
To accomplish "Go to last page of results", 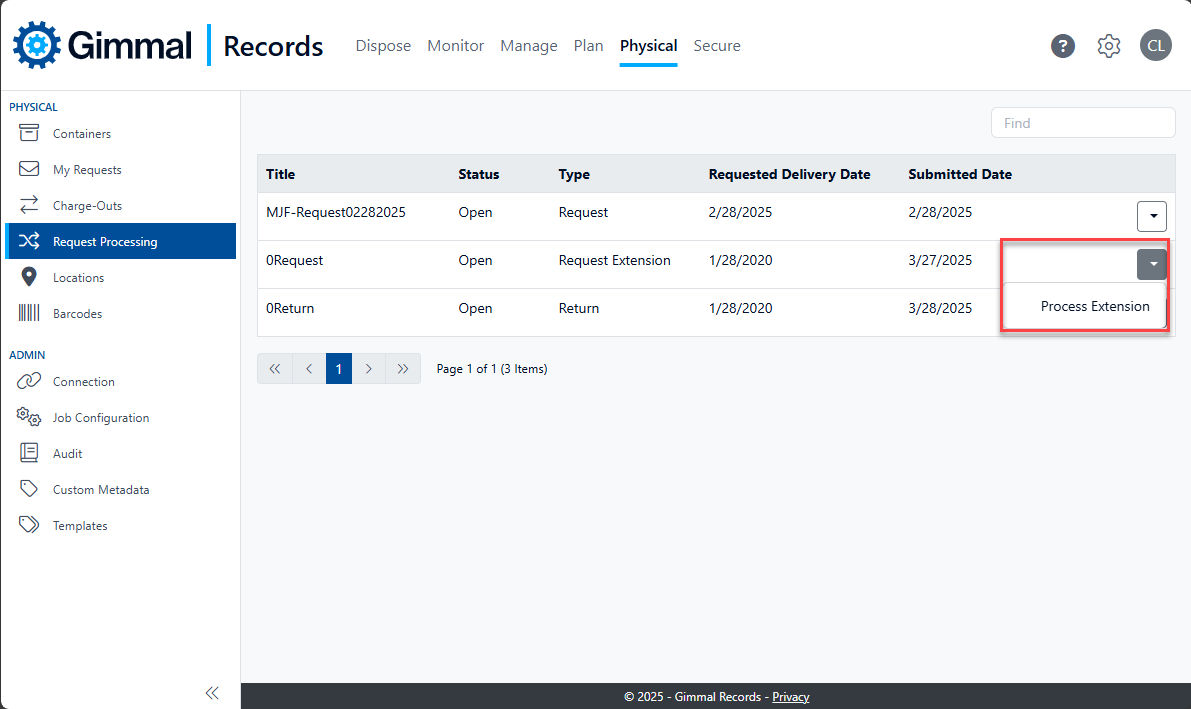I will coord(403,369).
